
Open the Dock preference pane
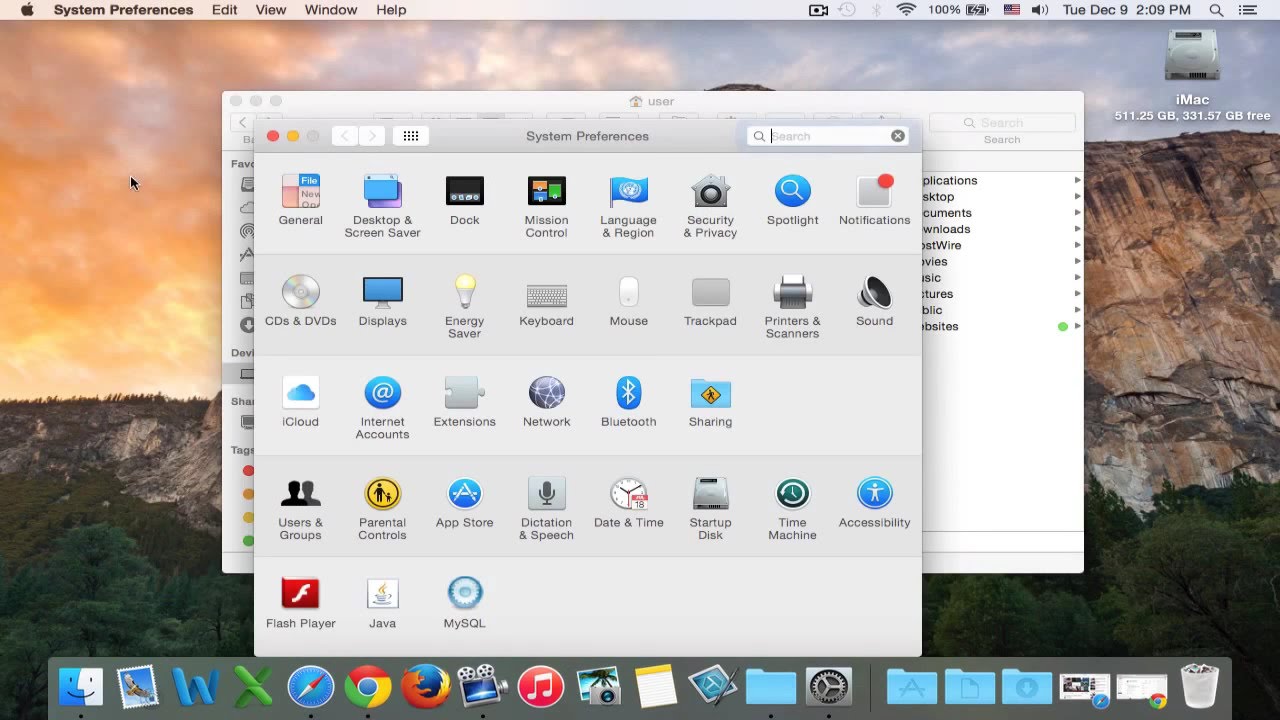pyautogui.click(x=464, y=200)
